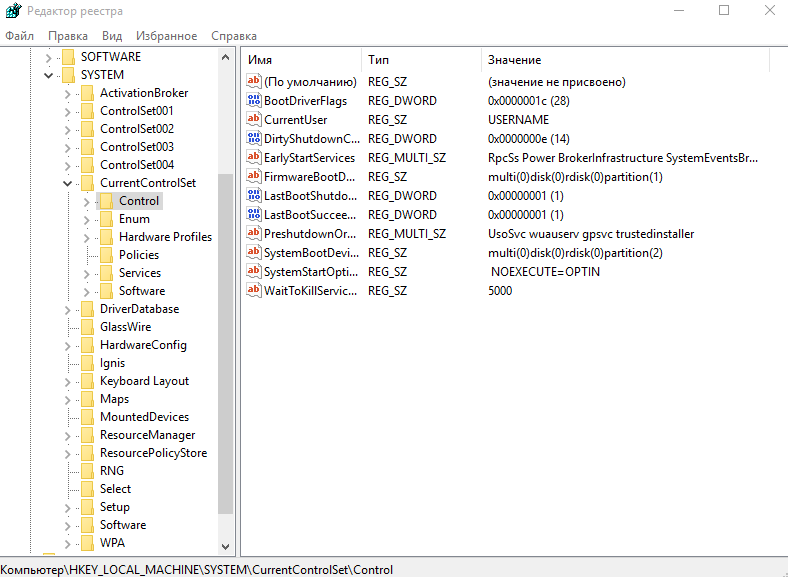Viewport: 788px width, 577px height.
Task: Expand the Enum subkey arrow
Action: click(x=86, y=219)
